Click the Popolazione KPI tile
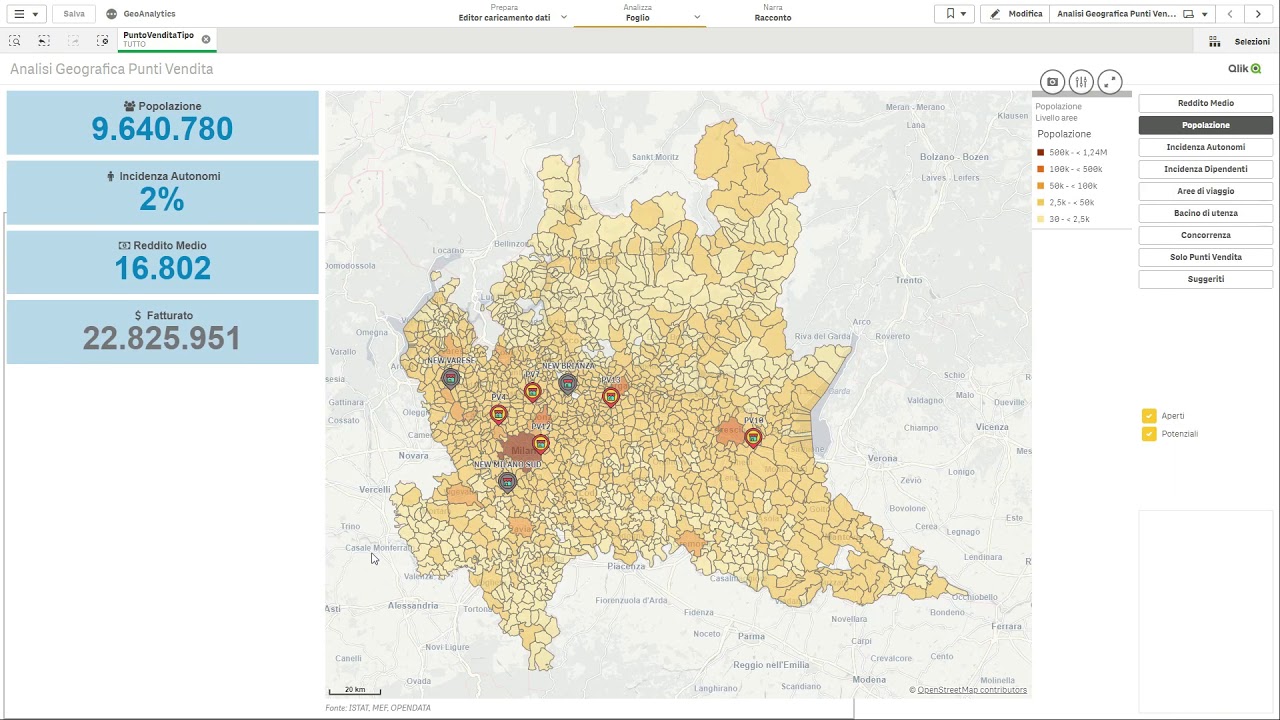Image resolution: width=1280 pixels, height=720 pixels. (x=163, y=123)
